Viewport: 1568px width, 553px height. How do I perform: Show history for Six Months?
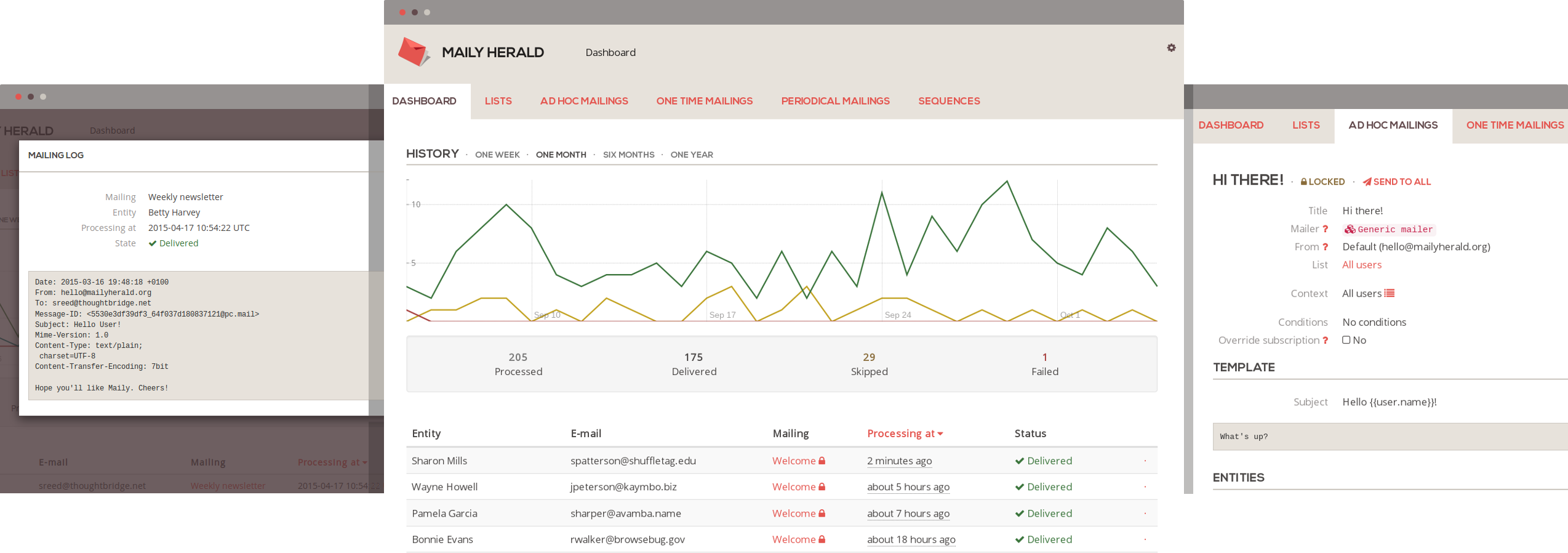628,155
